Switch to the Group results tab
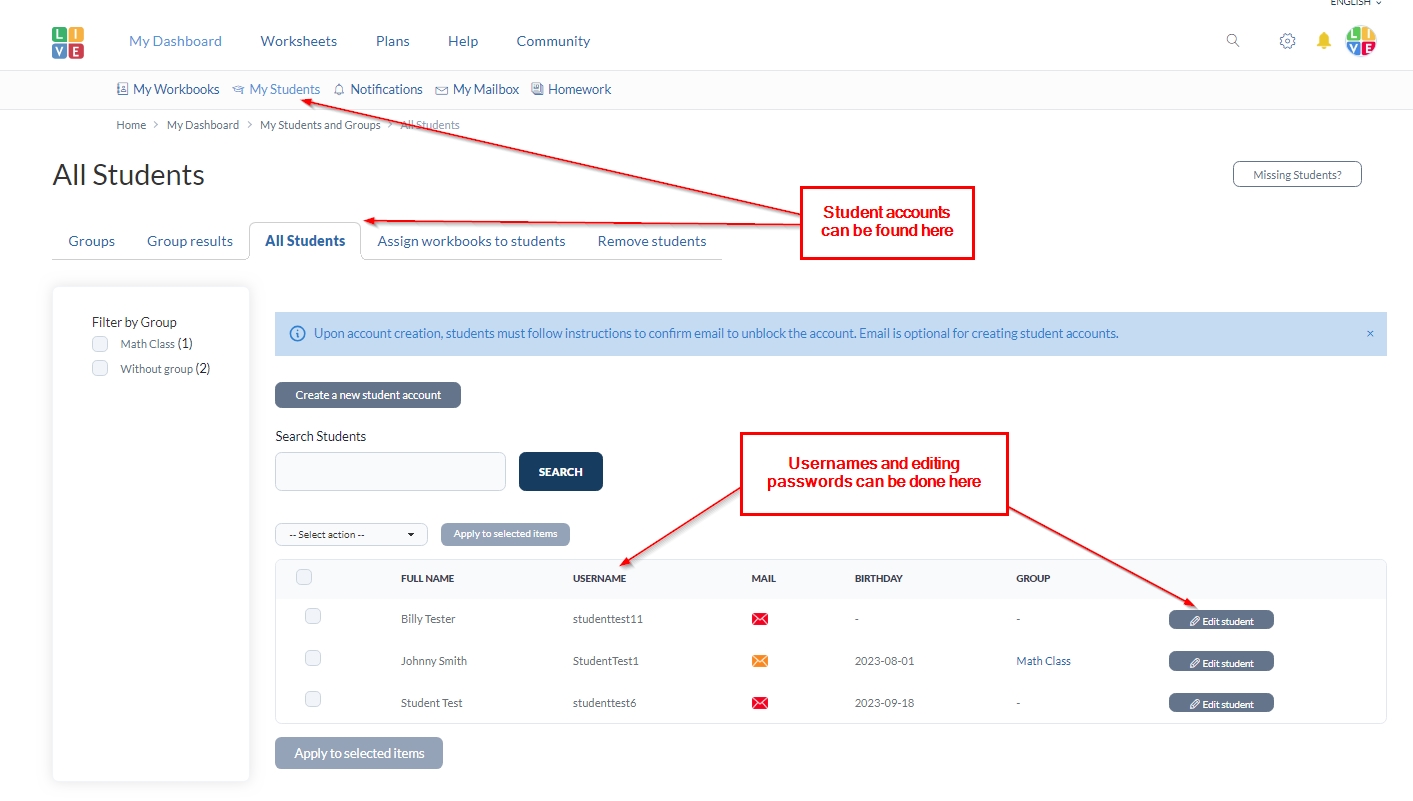 coord(190,241)
